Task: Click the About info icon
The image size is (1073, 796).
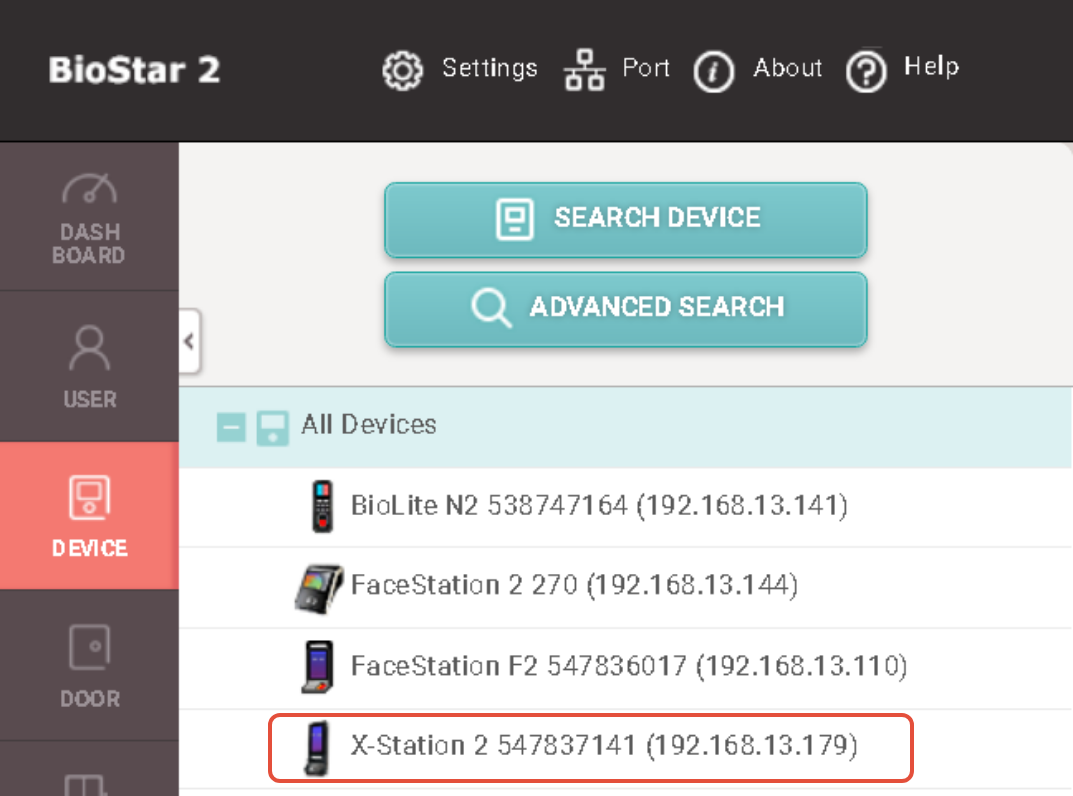Action: click(x=714, y=72)
